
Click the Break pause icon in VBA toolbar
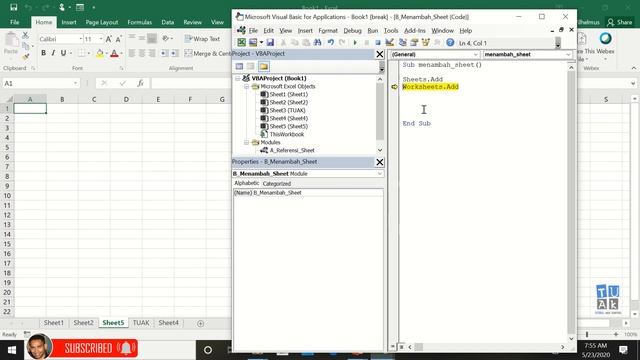(367, 42)
